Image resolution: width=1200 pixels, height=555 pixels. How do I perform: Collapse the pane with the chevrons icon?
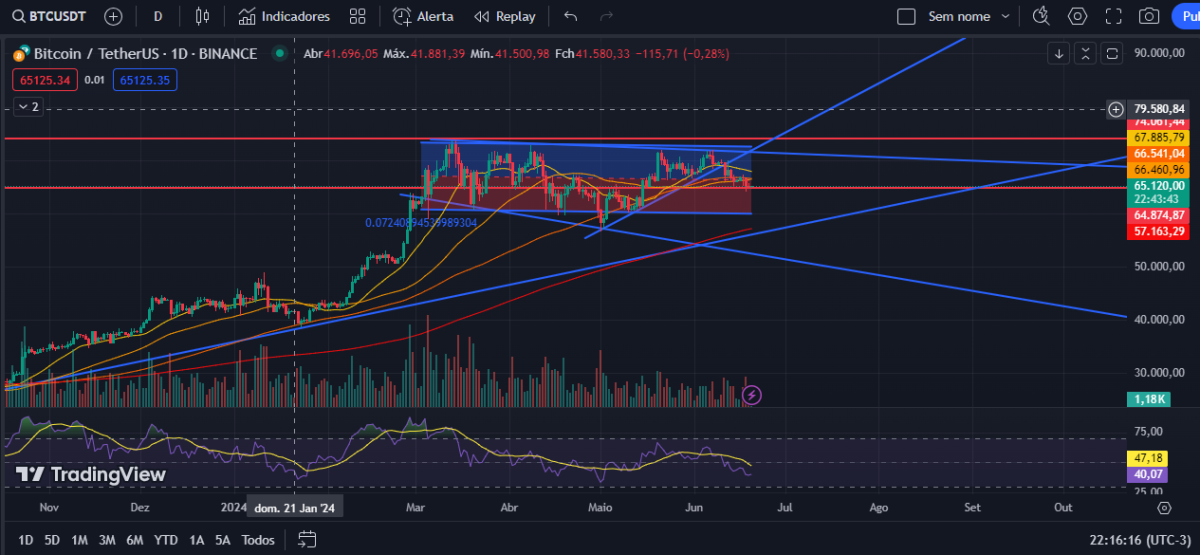pyautogui.click(x=1085, y=54)
